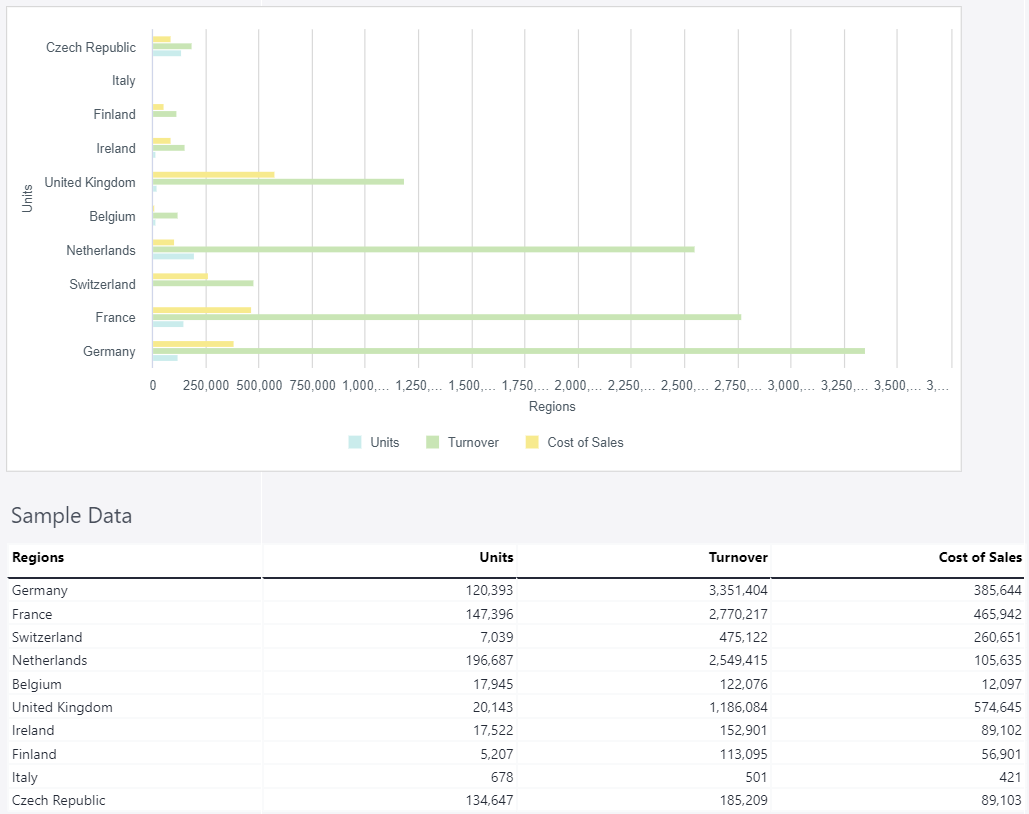Select the Germany row in the table

coord(40,590)
